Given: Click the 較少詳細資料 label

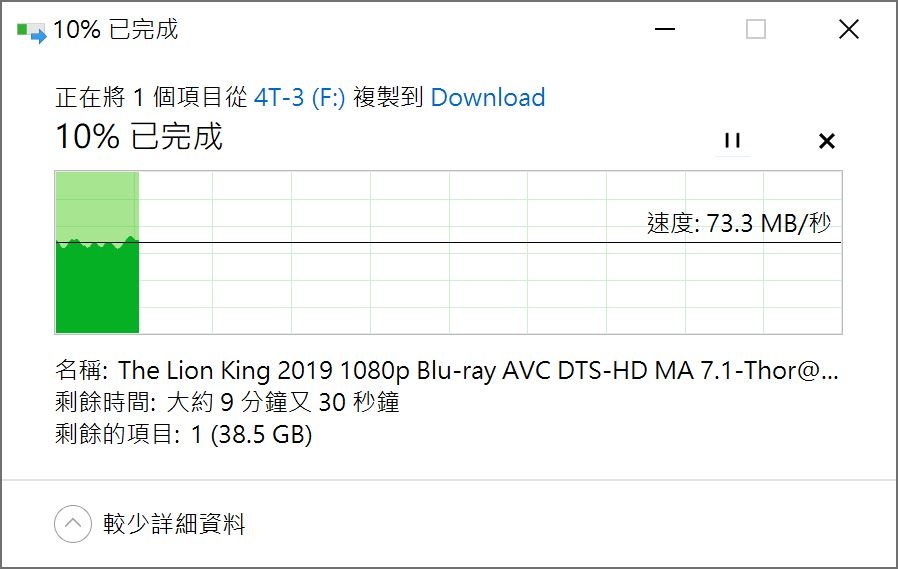Looking at the screenshot, I should pyautogui.click(x=174, y=523).
